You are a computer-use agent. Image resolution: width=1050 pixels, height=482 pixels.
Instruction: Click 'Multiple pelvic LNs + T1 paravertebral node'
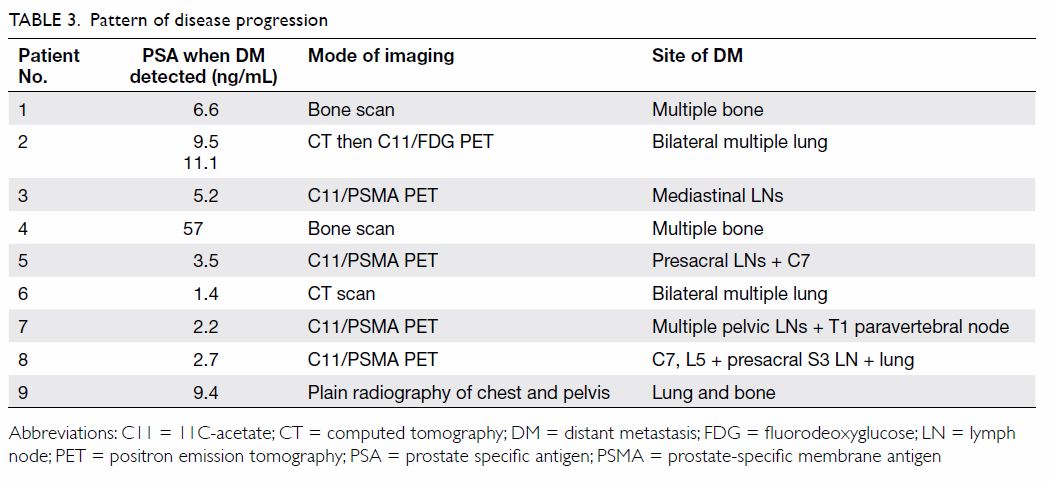pos(830,327)
